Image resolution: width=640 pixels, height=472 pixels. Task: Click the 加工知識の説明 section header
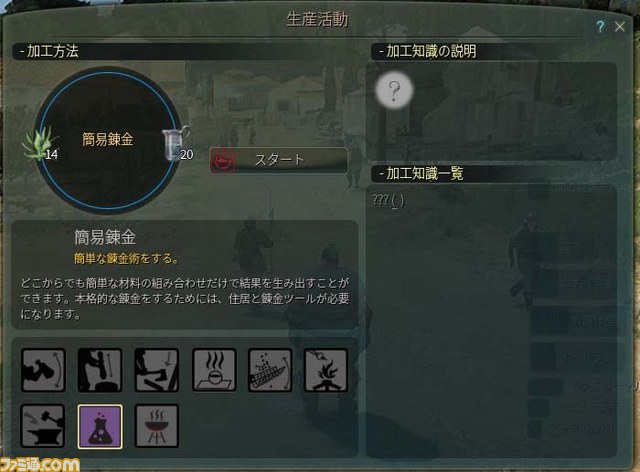tap(427, 51)
